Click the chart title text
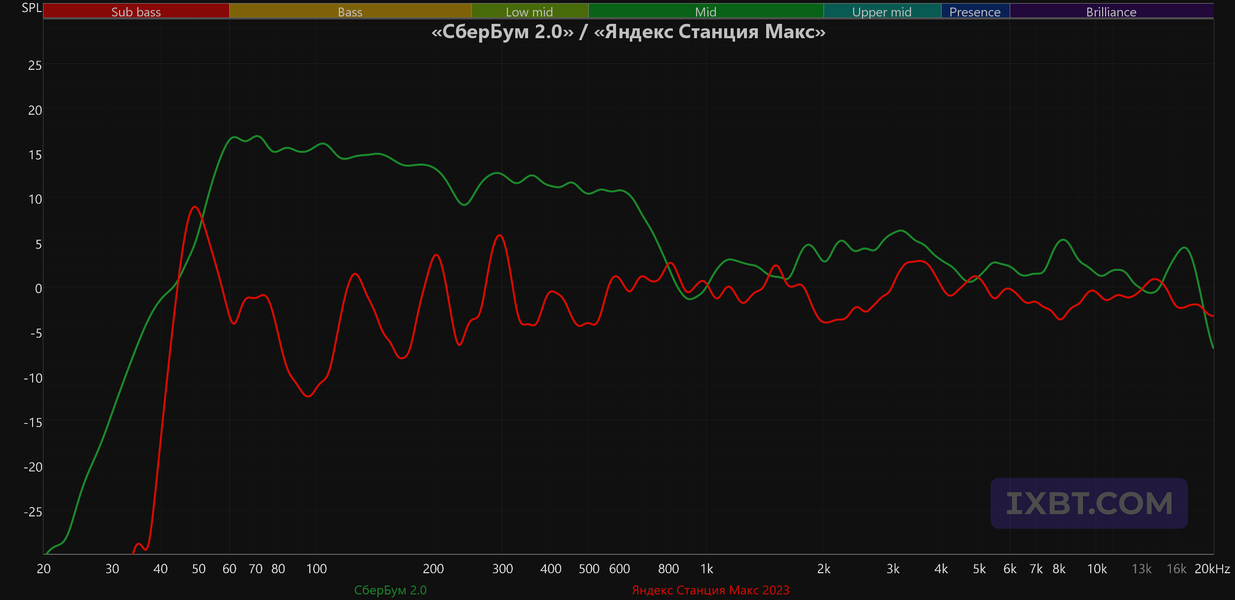Viewport: 1235px width, 600px height. [628, 32]
